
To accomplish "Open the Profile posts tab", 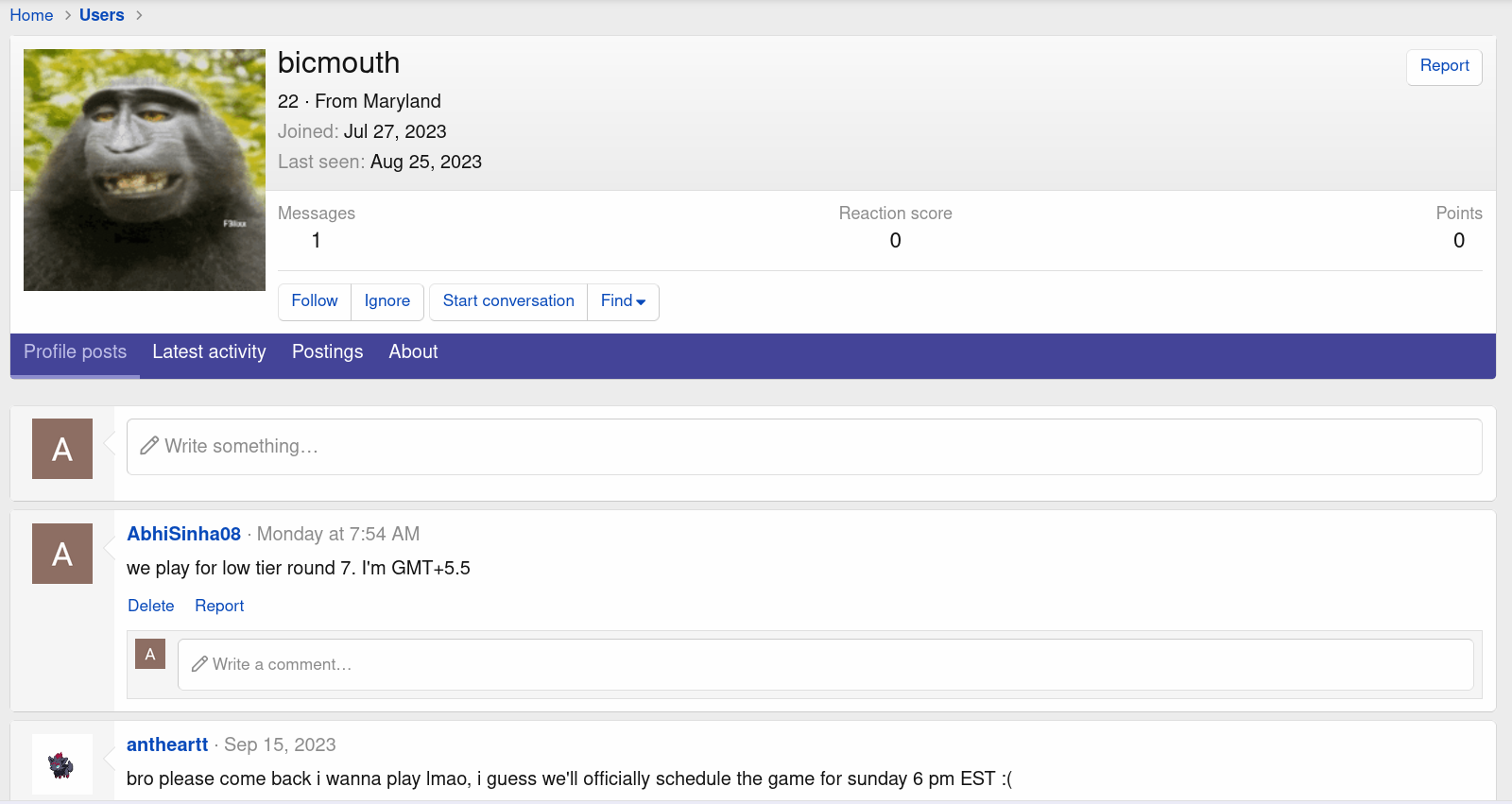I will coord(75,352).
